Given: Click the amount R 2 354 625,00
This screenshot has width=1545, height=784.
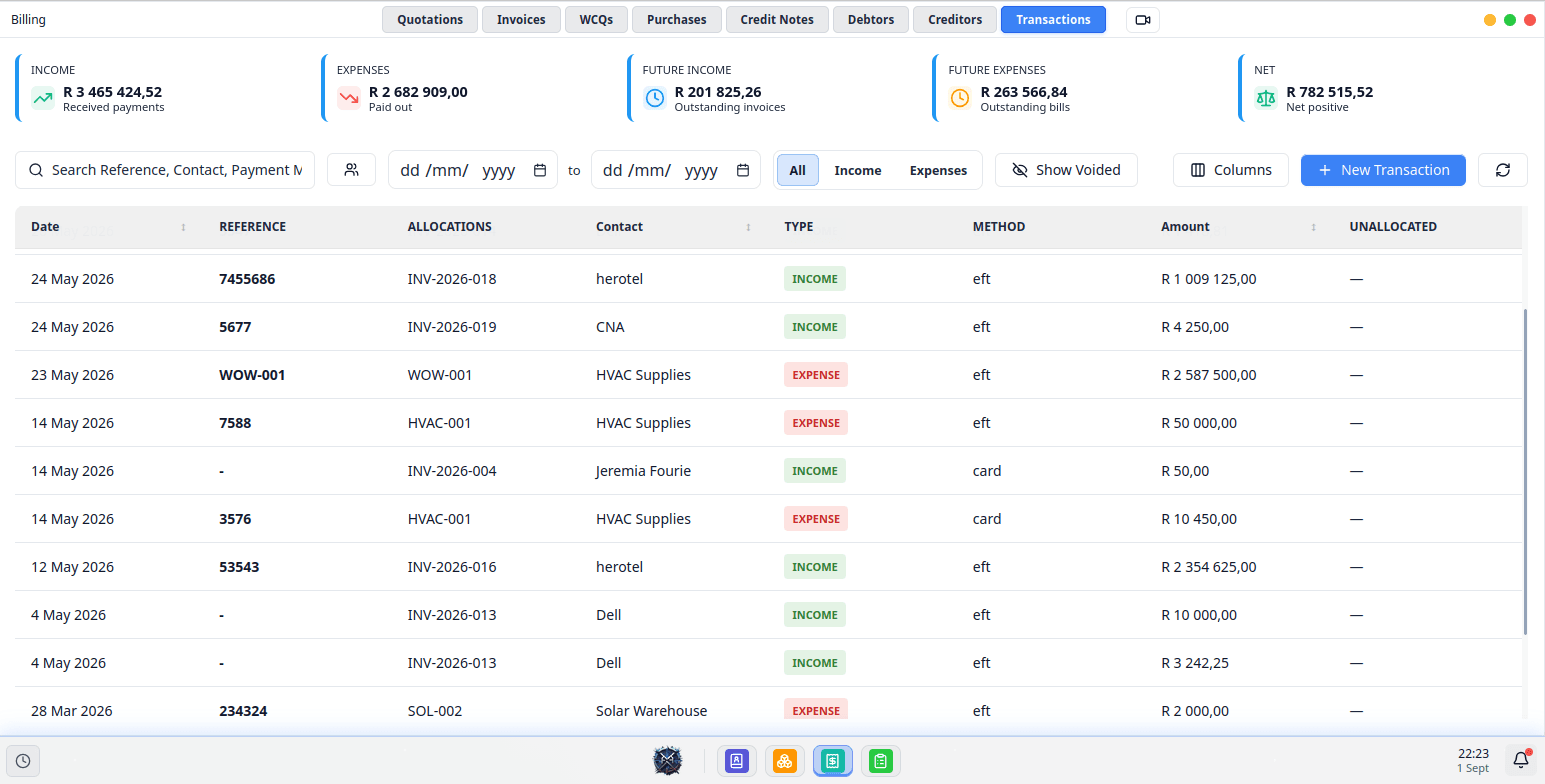Looking at the screenshot, I should [1209, 567].
